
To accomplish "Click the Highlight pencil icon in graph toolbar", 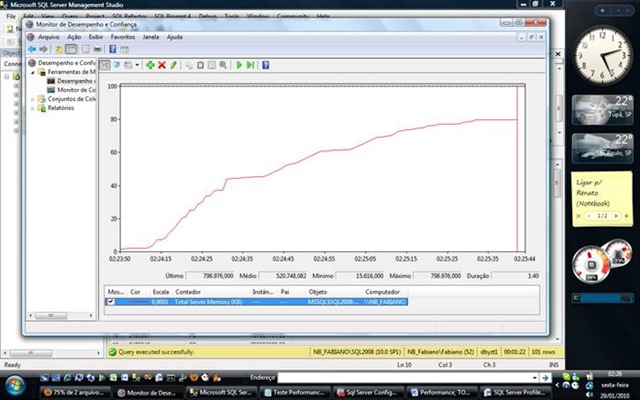I will [x=173, y=65].
